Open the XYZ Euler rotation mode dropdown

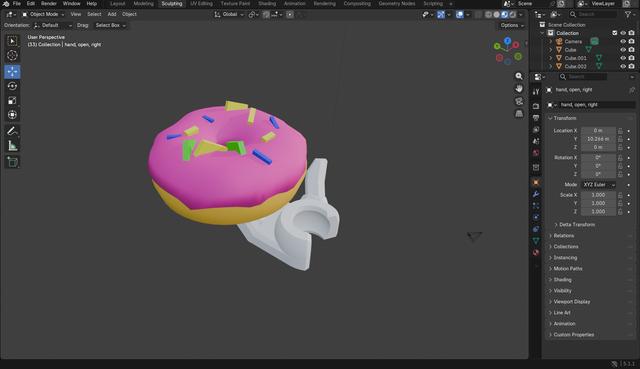pyautogui.click(x=598, y=185)
